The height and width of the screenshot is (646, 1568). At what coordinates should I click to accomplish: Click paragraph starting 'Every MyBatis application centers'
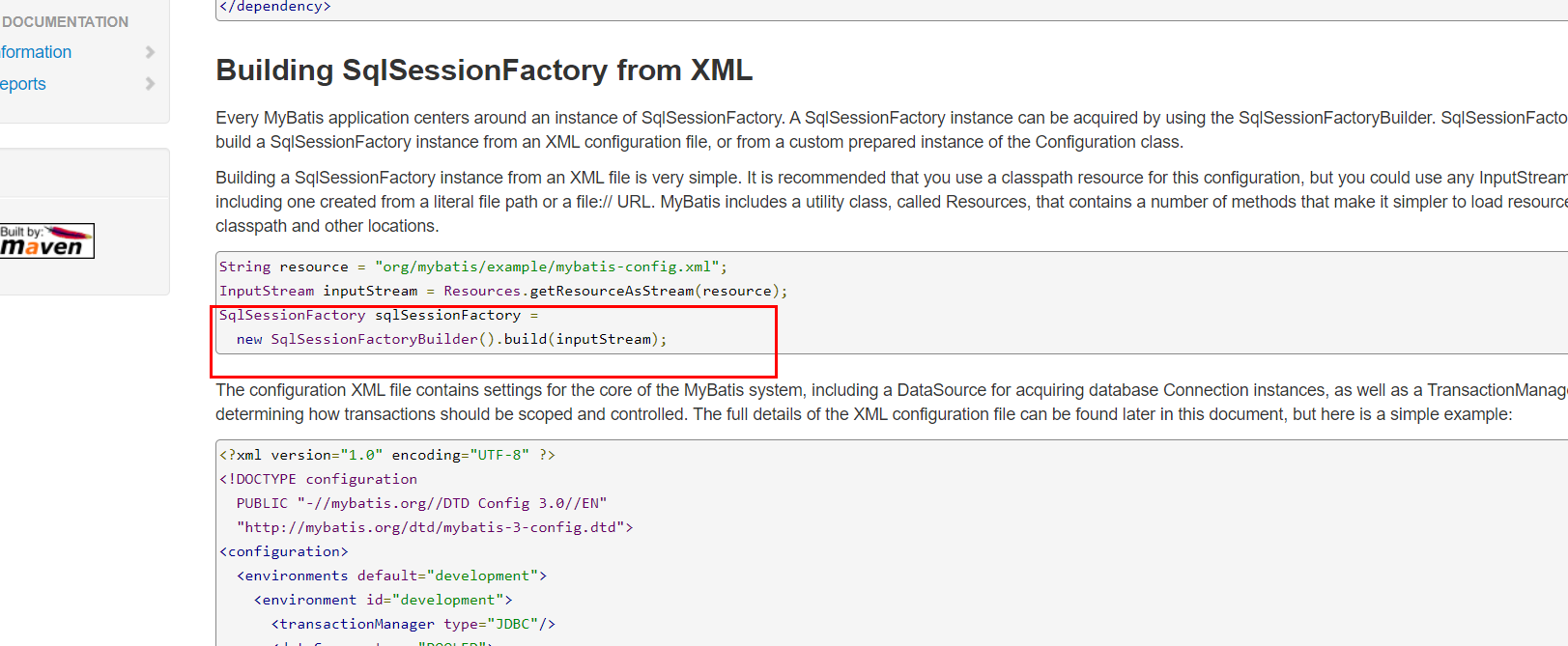point(891,129)
